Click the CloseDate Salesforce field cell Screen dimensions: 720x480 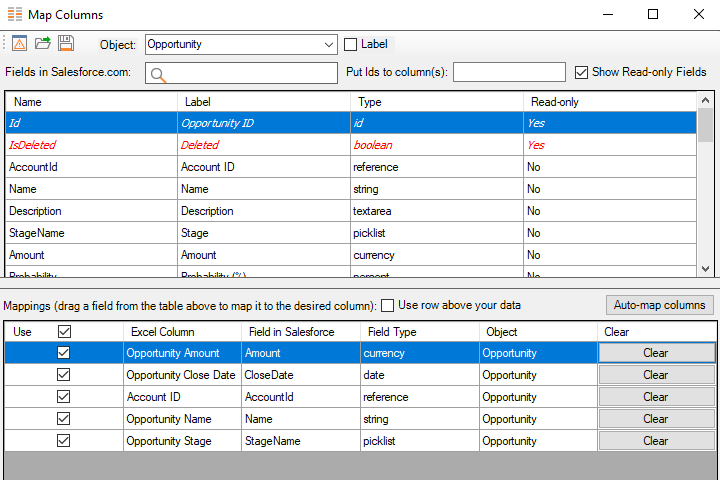[x=301, y=375]
